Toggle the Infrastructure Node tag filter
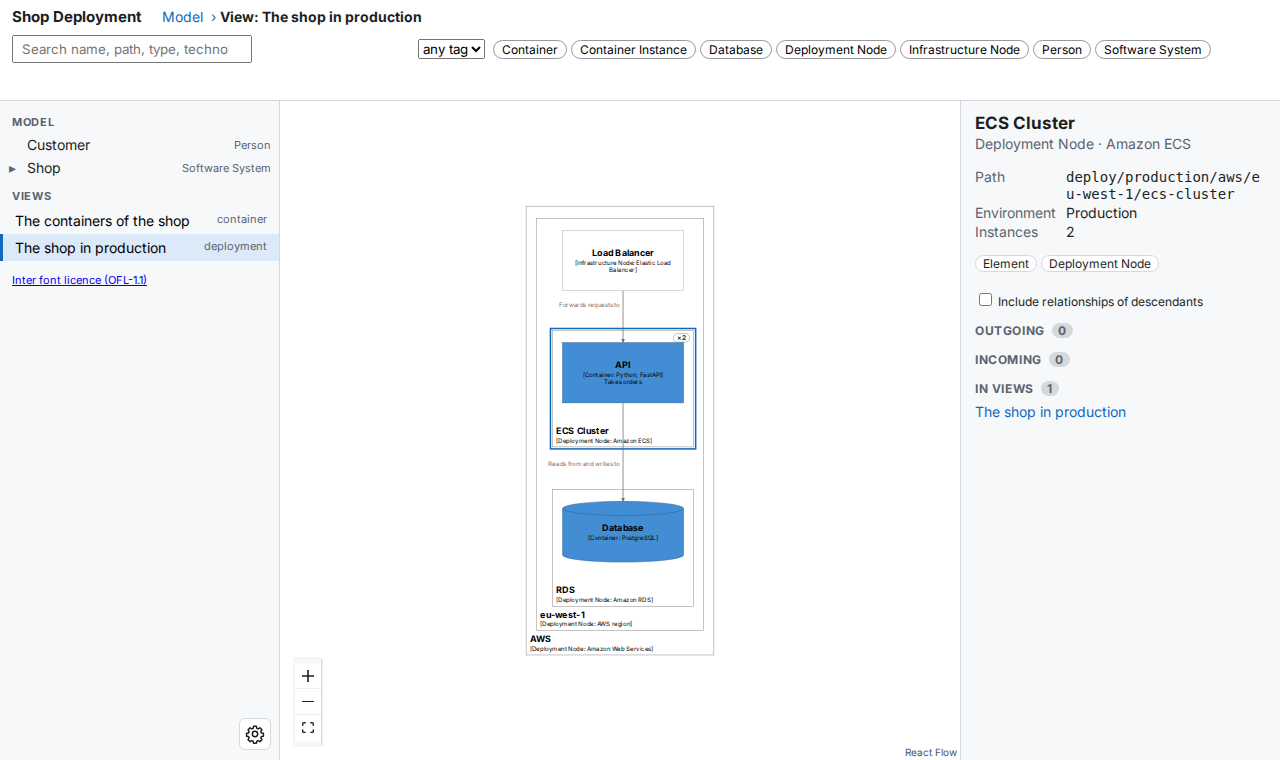The width and height of the screenshot is (1280, 760). coord(964,49)
